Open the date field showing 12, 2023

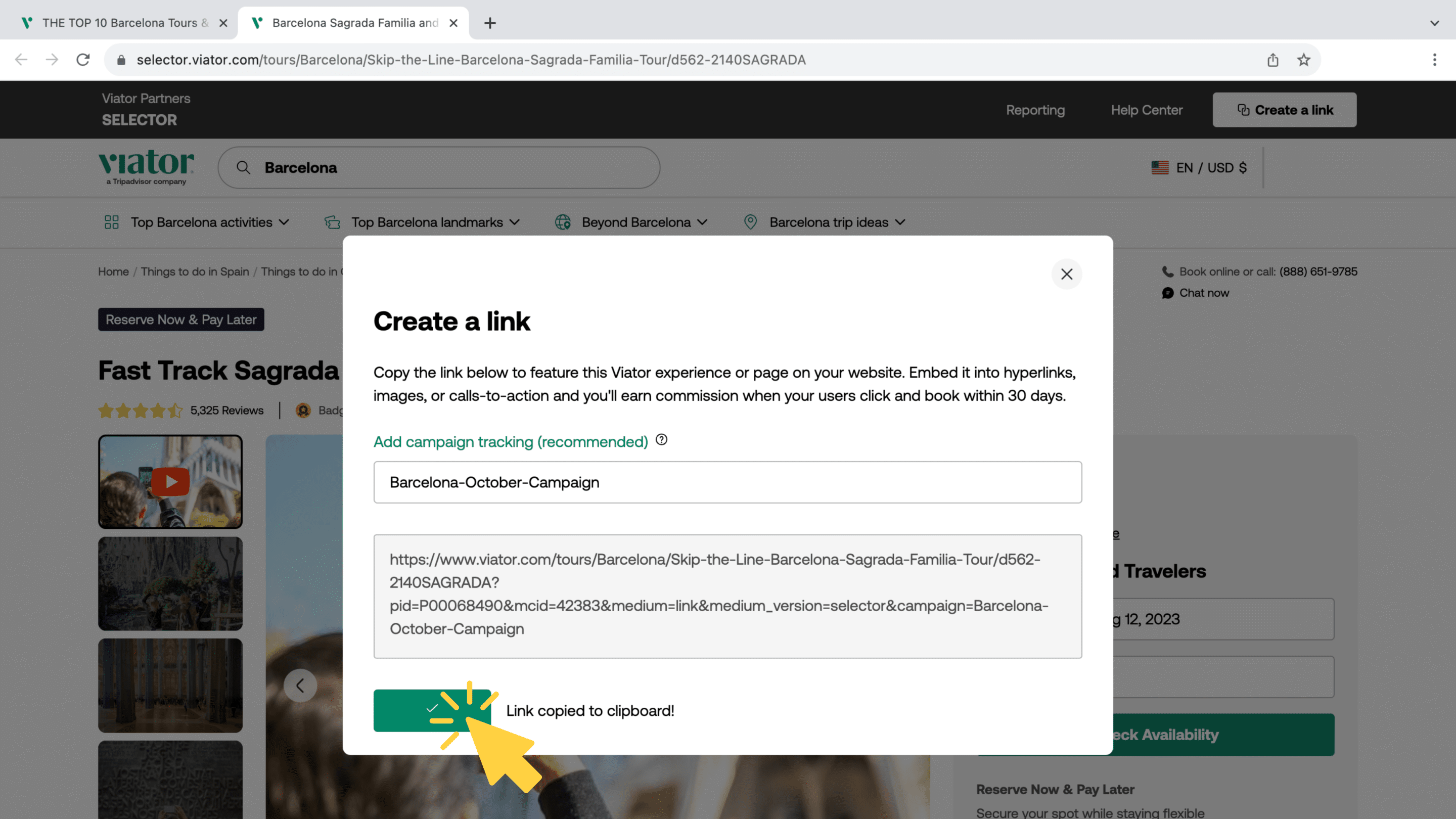1222,619
